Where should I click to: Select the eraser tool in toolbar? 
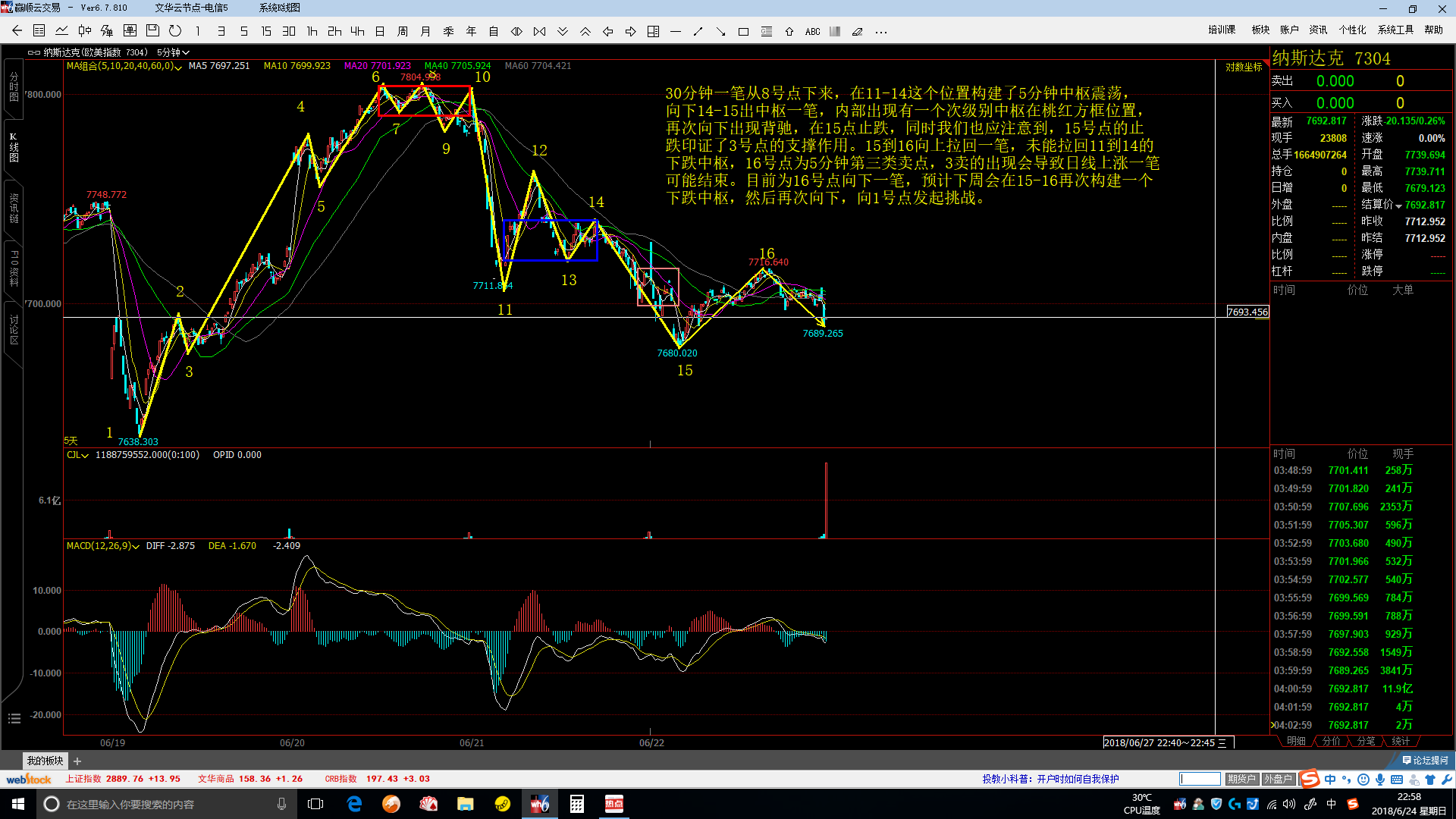tap(858, 32)
